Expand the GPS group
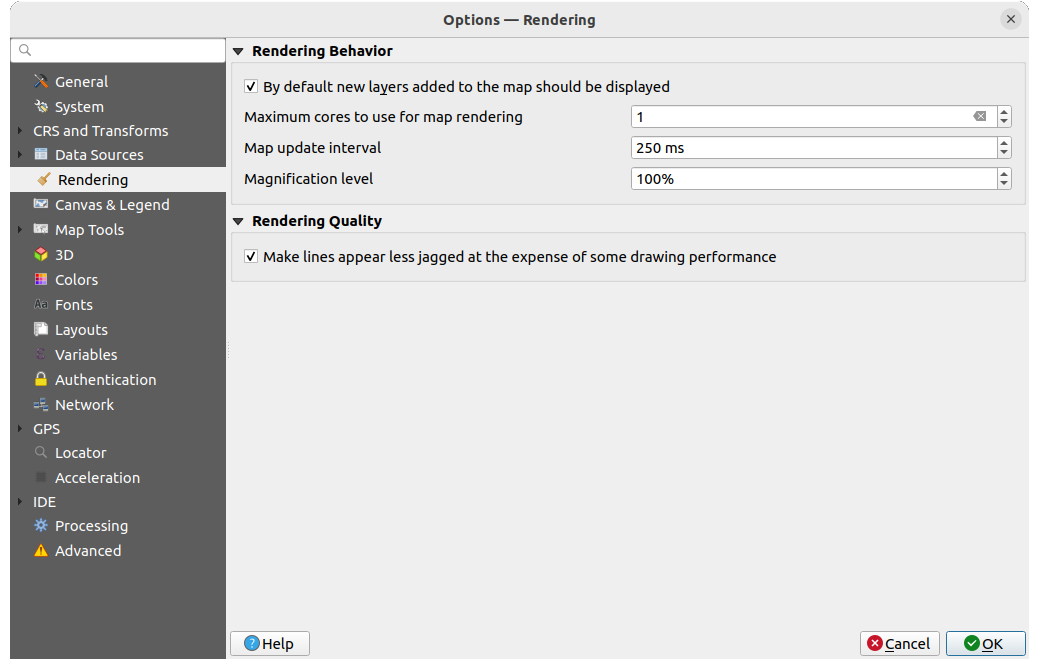 click(x=19, y=428)
